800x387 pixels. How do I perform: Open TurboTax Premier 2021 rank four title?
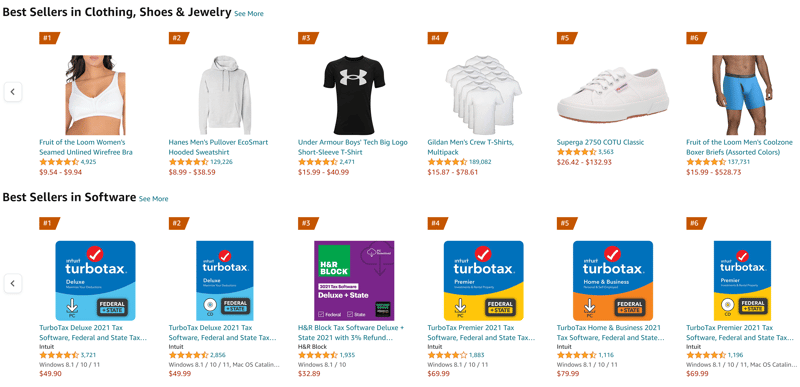pos(481,332)
